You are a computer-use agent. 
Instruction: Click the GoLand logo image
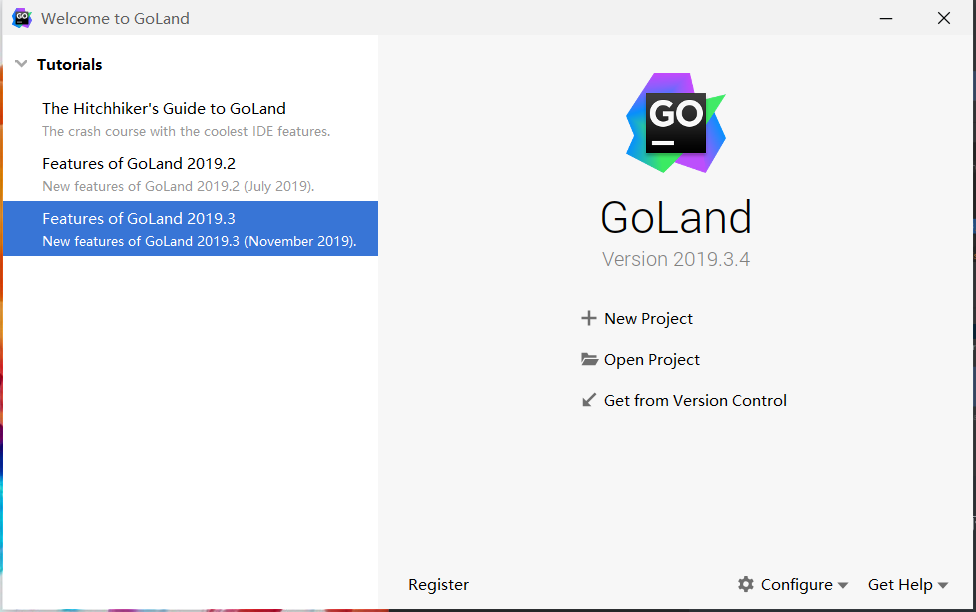[676, 123]
